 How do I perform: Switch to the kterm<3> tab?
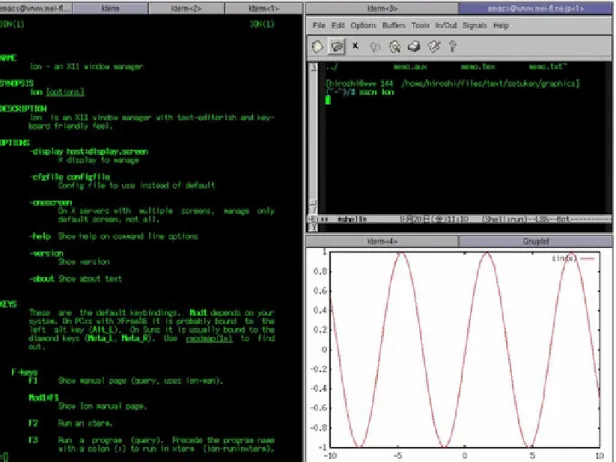382,8
